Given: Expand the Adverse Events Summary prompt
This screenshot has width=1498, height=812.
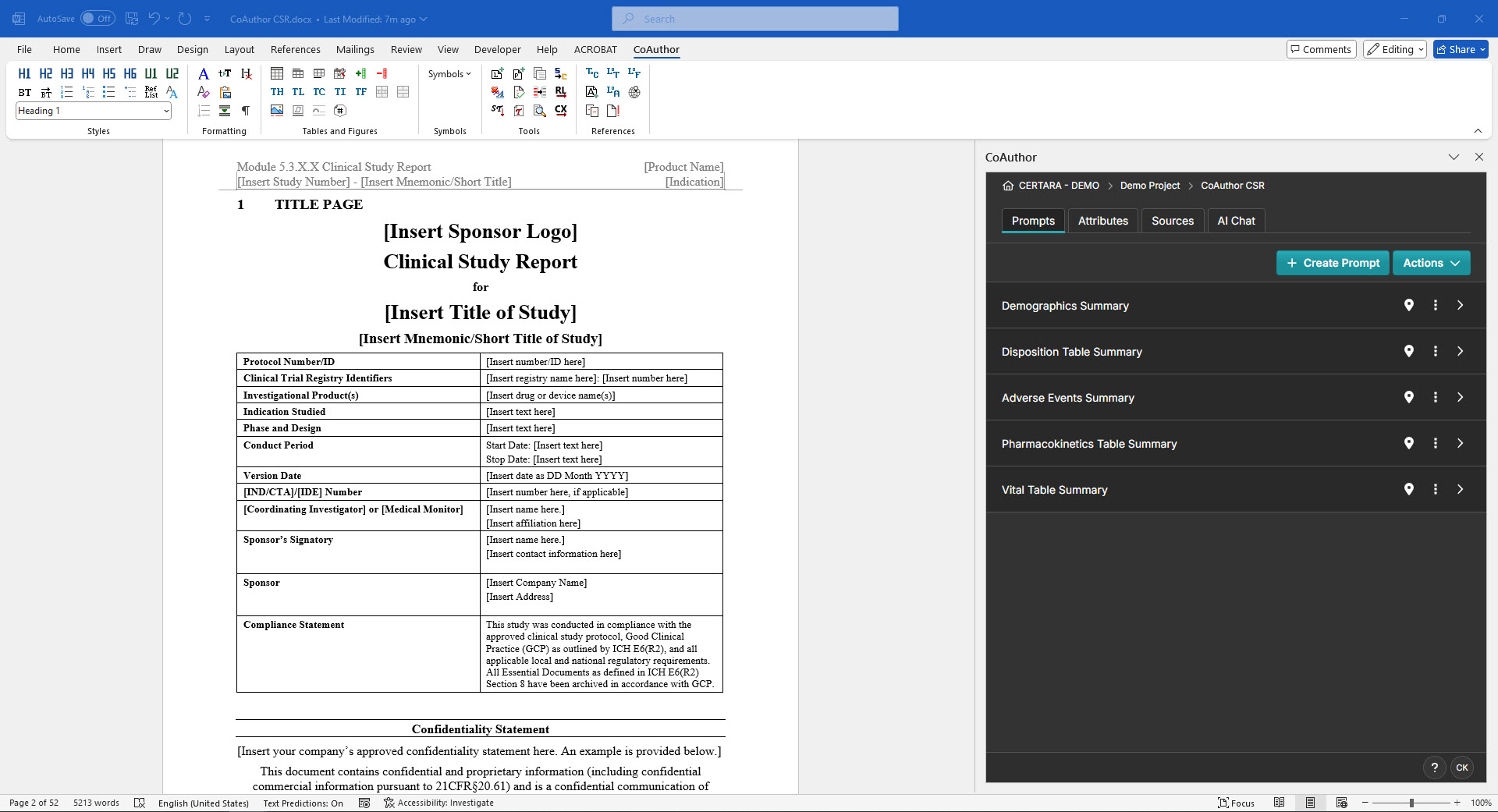Looking at the screenshot, I should pyautogui.click(x=1461, y=397).
